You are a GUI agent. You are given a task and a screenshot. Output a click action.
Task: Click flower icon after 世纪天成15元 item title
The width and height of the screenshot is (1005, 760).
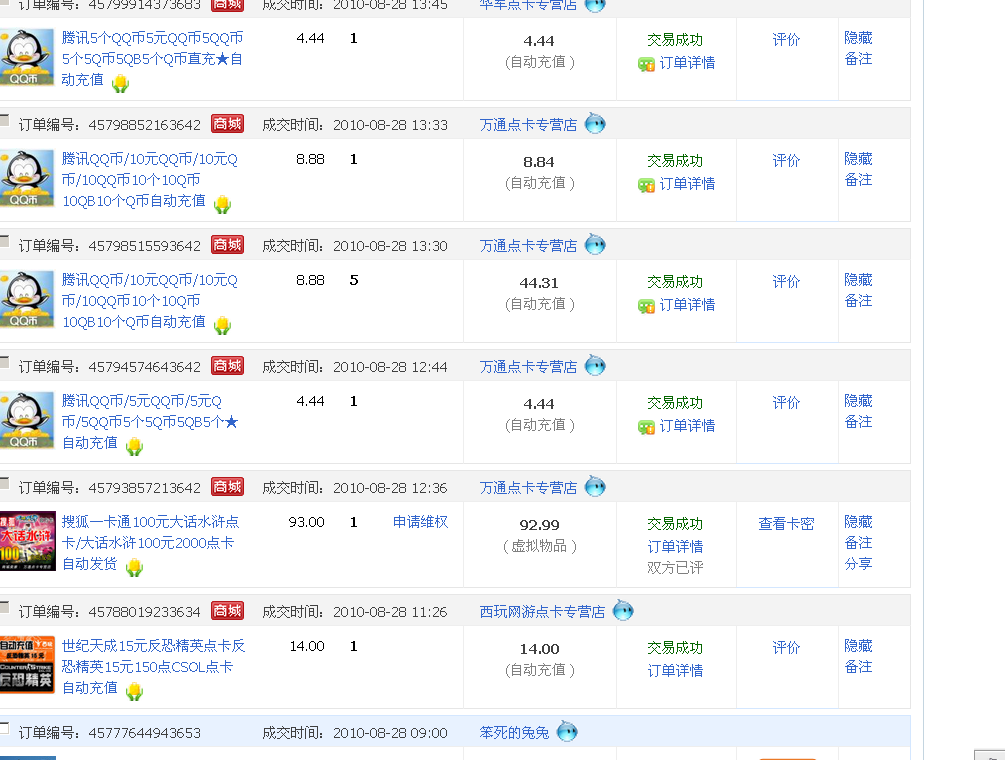point(134,691)
